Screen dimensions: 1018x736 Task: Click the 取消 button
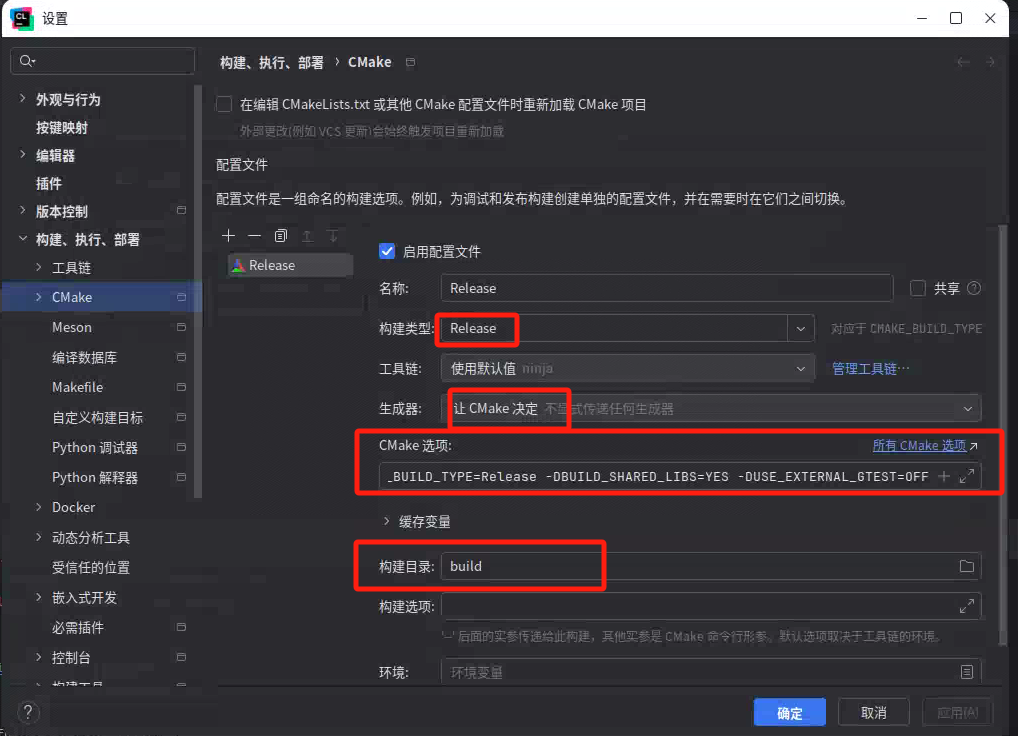point(873,713)
